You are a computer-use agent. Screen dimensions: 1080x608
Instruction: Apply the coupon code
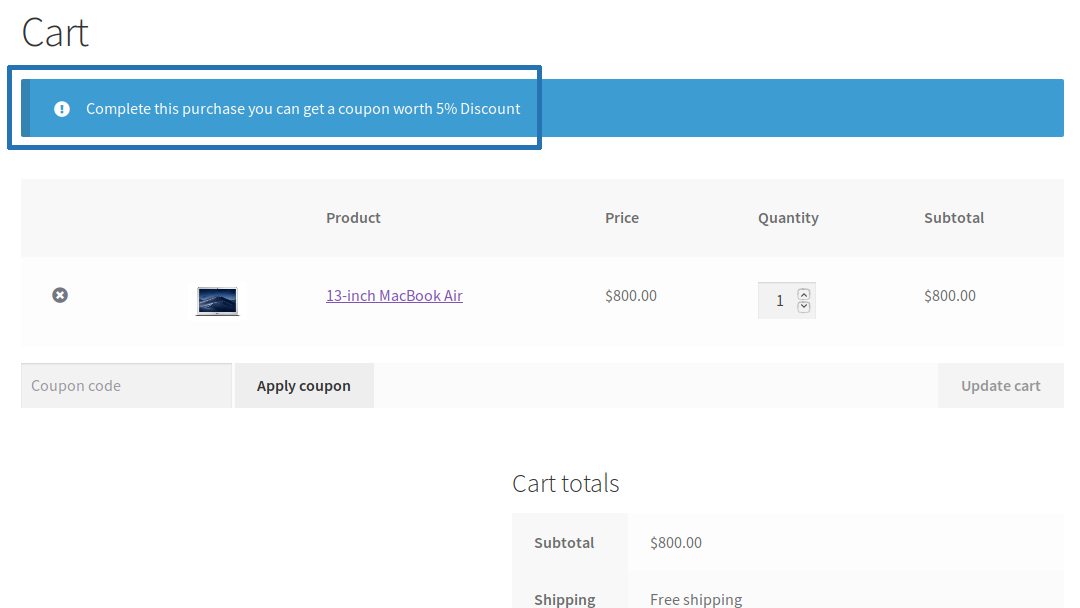click(x=303, y=385)
